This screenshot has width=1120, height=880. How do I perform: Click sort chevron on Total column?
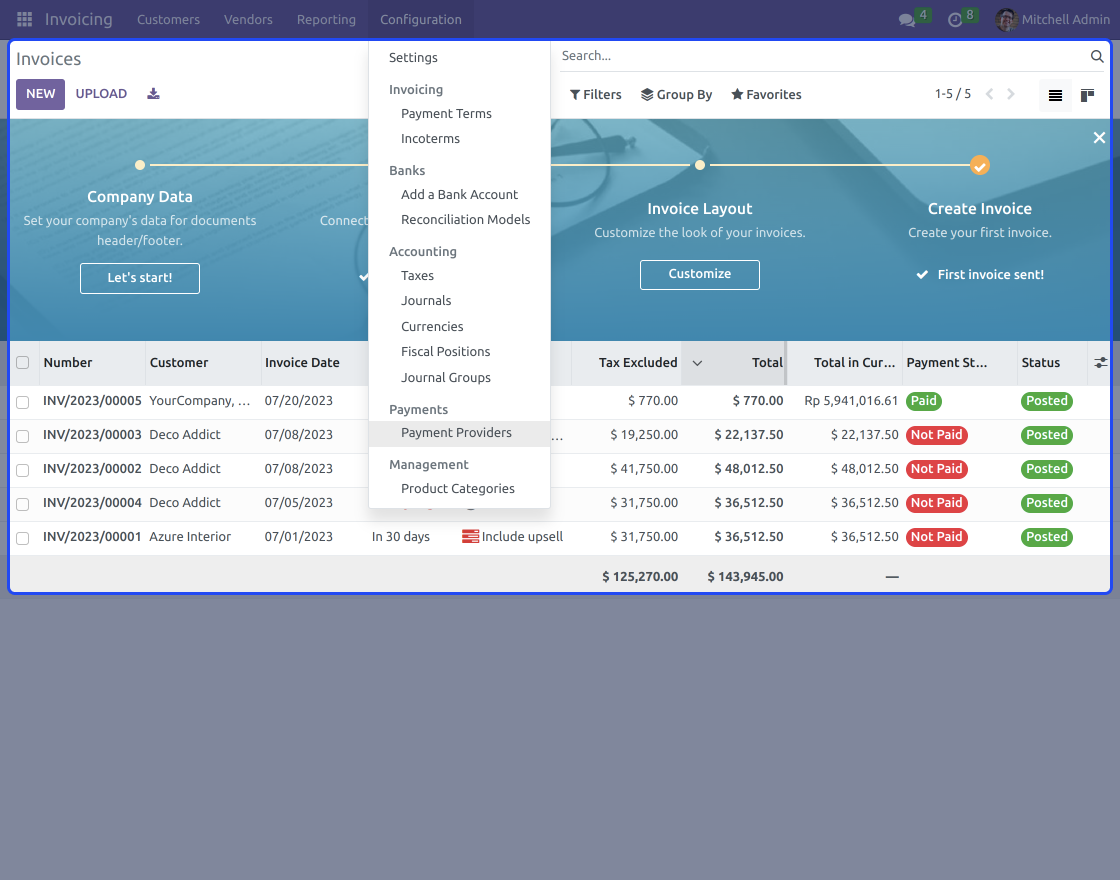click(697, 363)
